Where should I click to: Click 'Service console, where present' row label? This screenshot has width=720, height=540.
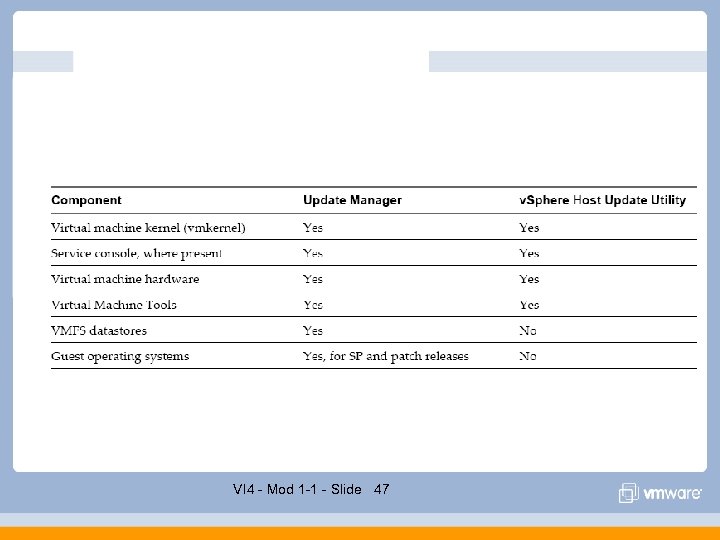136,253
